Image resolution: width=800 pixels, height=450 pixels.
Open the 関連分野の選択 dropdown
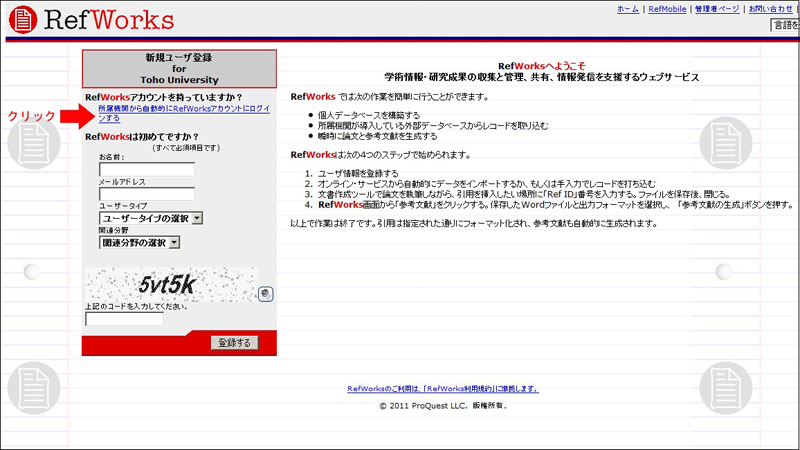click(x=139, y=242)
